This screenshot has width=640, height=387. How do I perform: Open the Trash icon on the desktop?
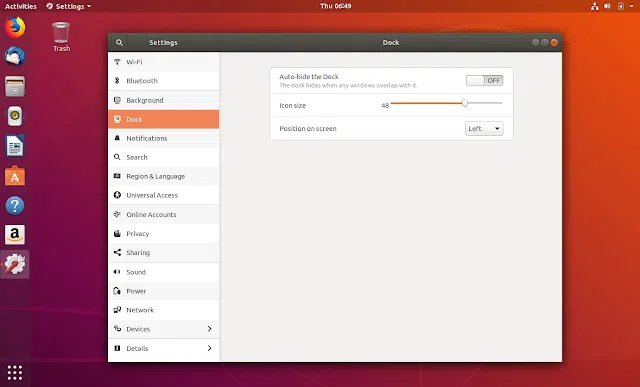click(x=61, y=37)
